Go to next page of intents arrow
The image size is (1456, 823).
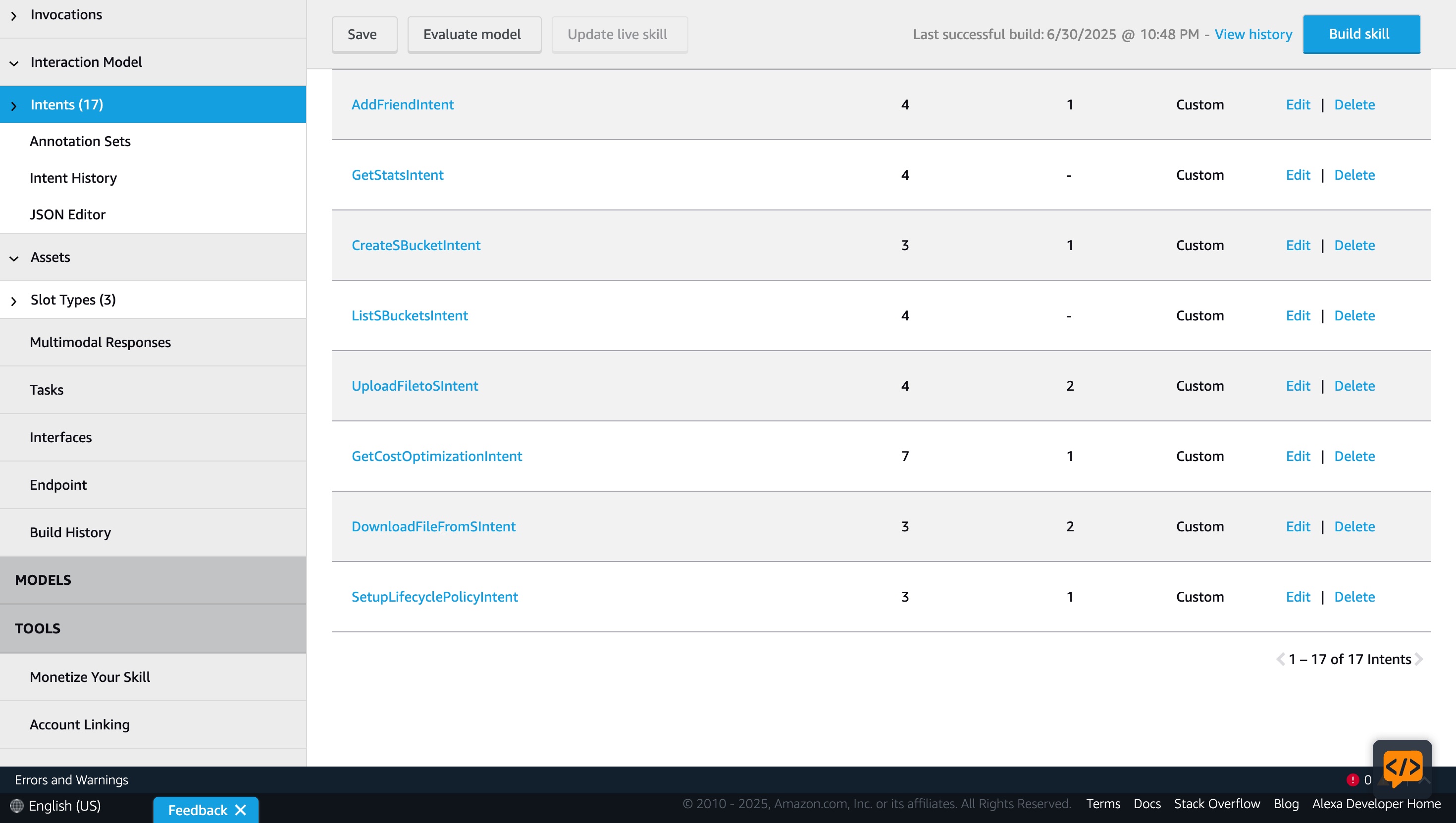point(1419,659)
